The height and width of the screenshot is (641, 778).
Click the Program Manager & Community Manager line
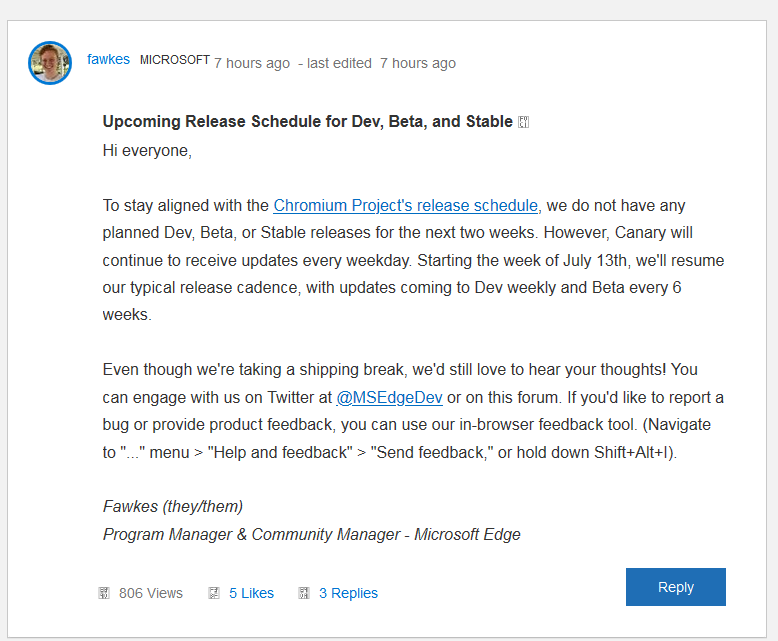[x=311, y=534]
